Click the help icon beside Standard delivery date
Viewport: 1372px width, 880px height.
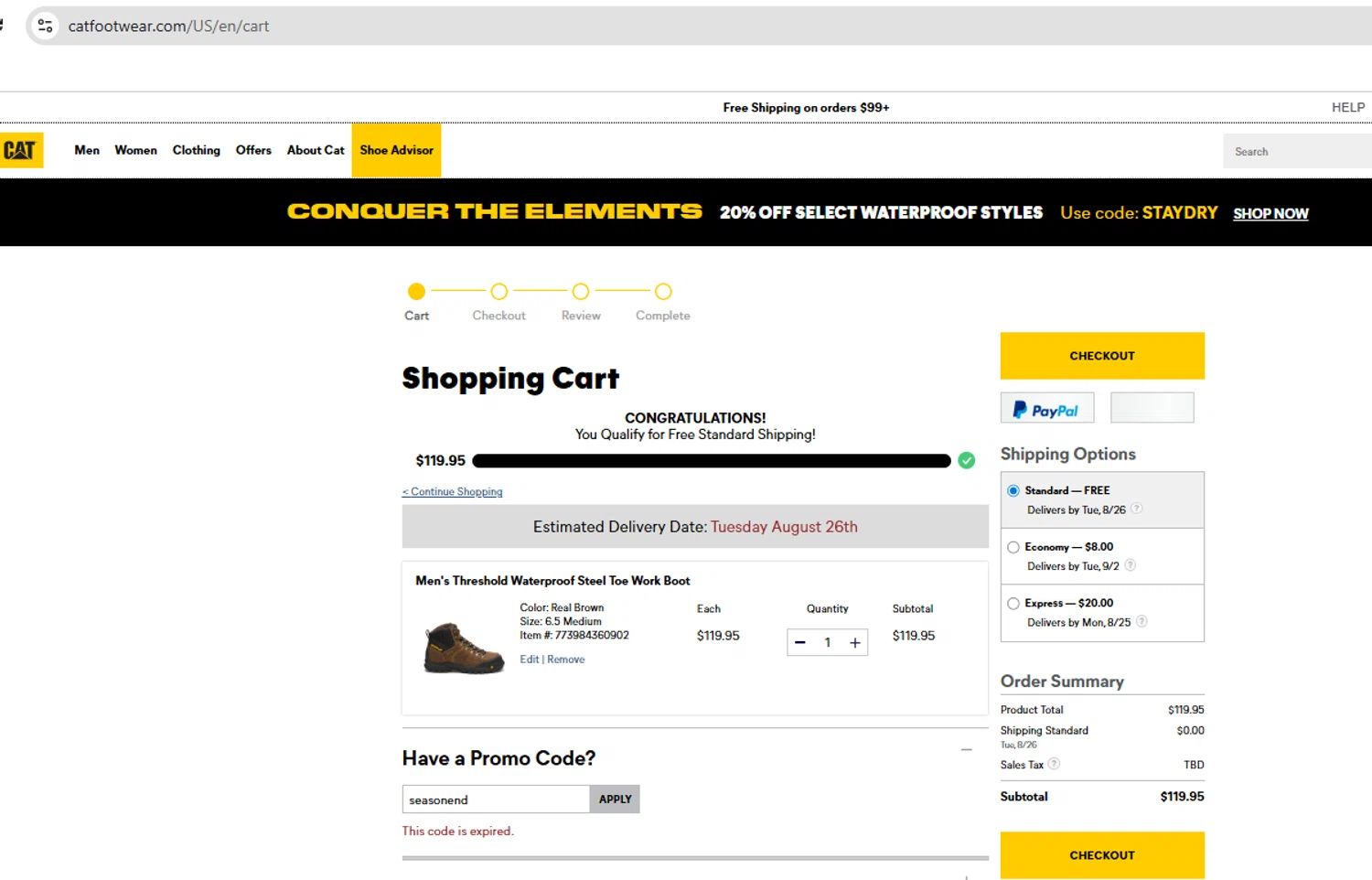1136,509
